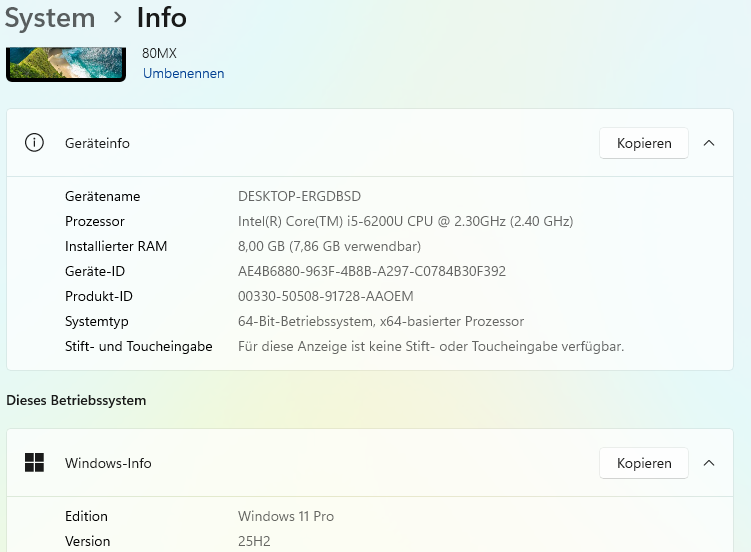Click the Version label
751x552 pixels.
click(x=88, y=541)
